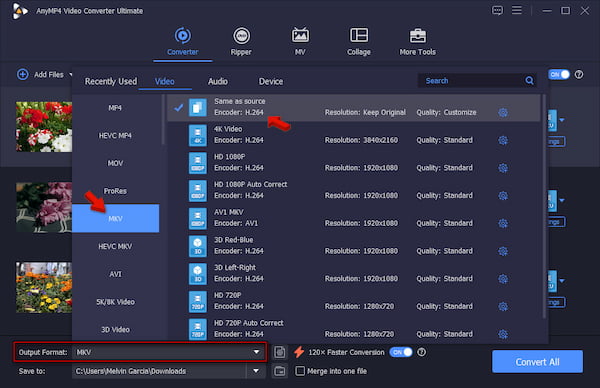600x388 pixels.
Task: Toggle 120x Faster Conversion switch
Action: [x=401, y=352]
